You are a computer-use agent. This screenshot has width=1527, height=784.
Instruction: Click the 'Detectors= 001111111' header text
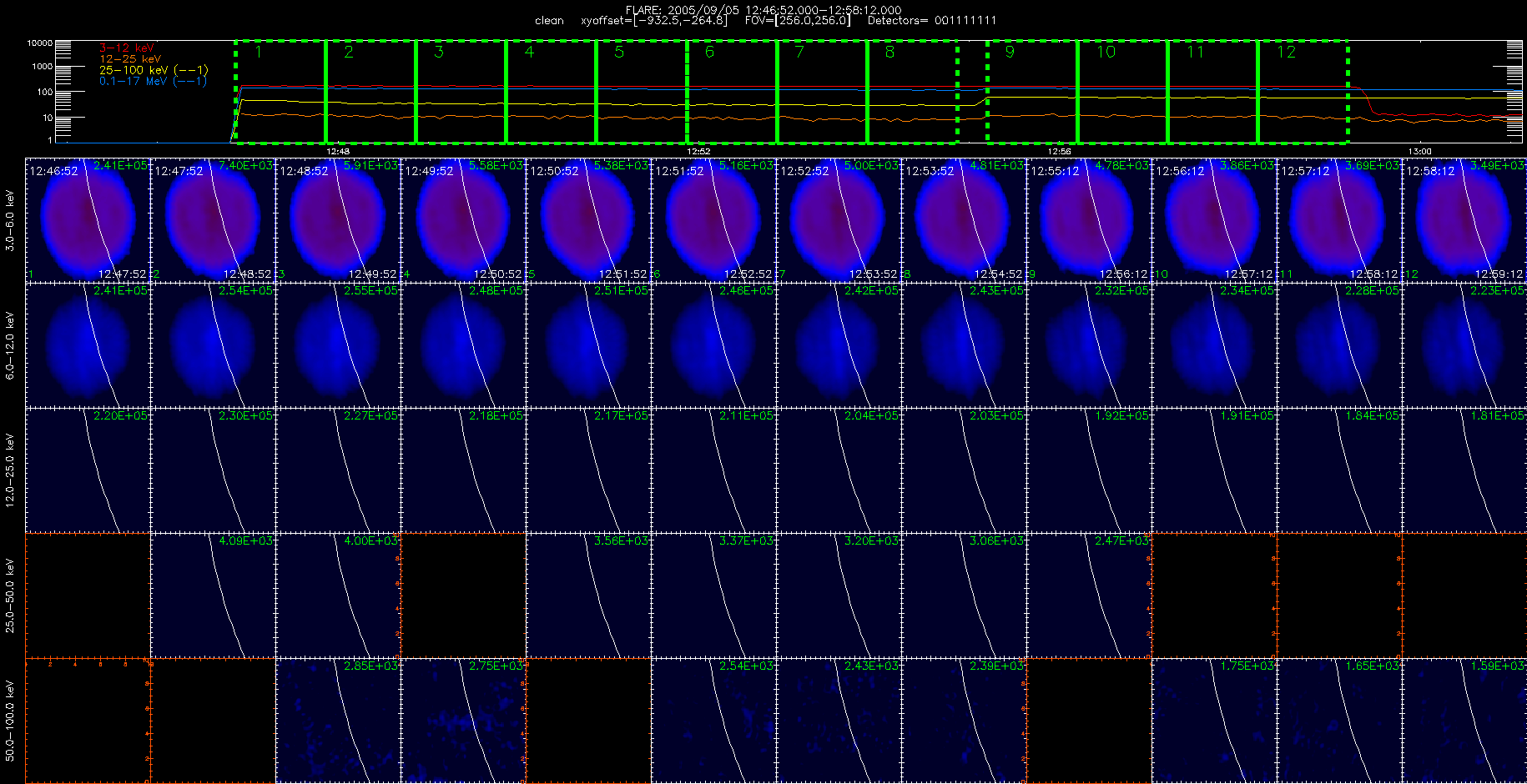932,21
